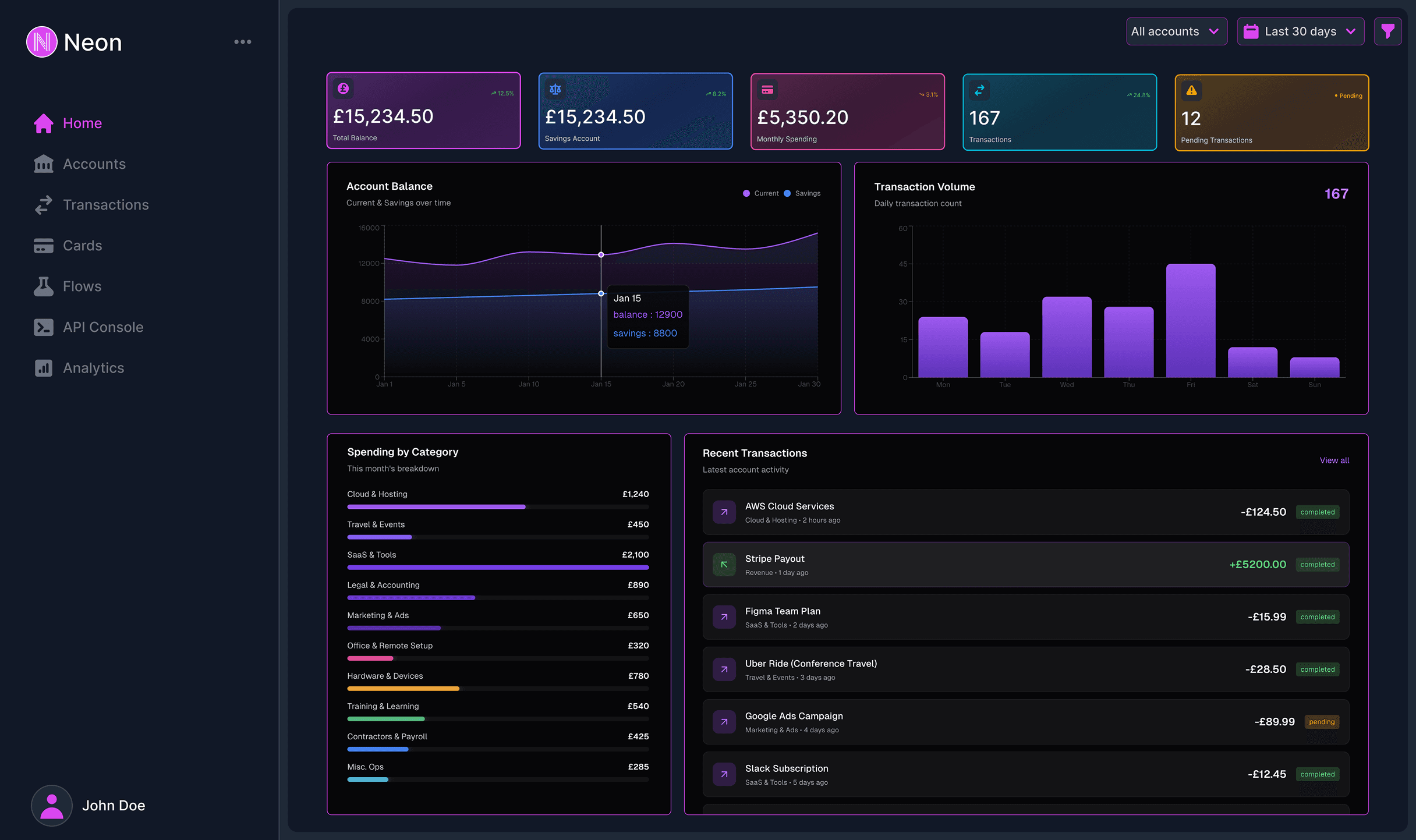Click the SaaS & Tools spending progress bar
1416x840 pixels.
pyautogui.click(x=498, y=567)
